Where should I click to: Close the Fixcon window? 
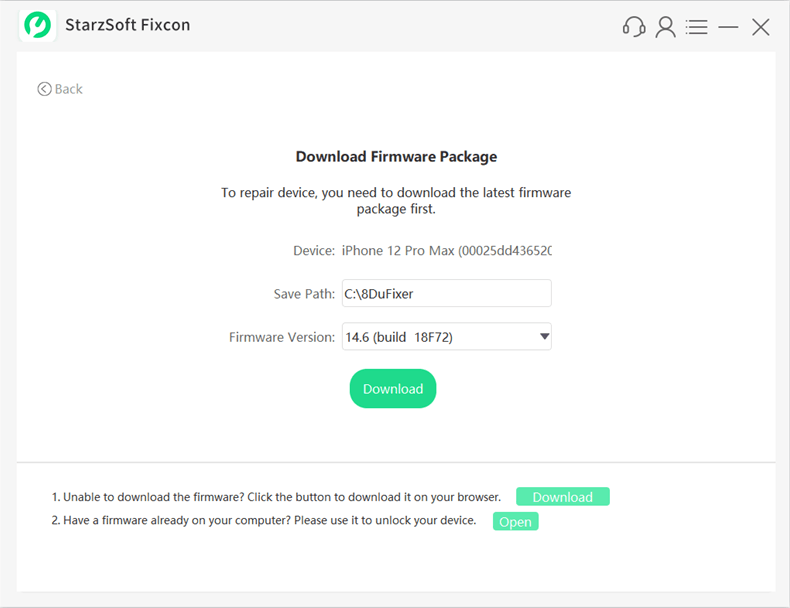coord(761,27)
